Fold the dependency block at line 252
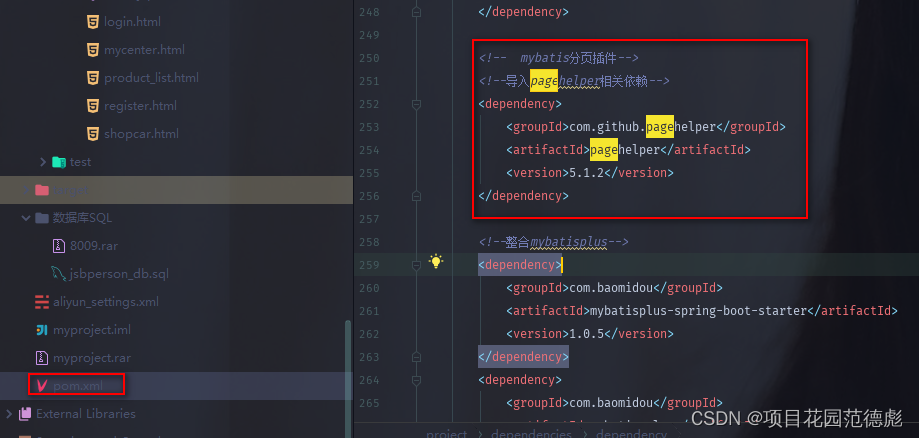This screenshot has width=919, height=438. (x=416, y=104)
